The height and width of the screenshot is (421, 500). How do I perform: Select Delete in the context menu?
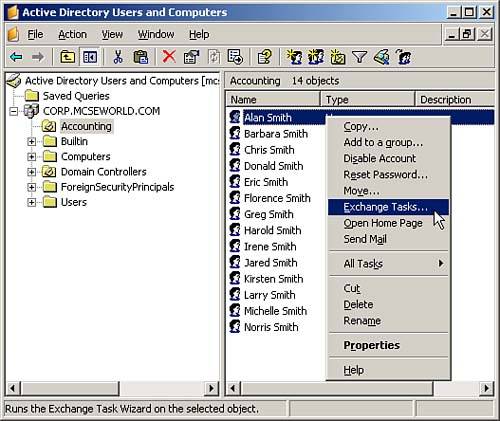[388, 304]
